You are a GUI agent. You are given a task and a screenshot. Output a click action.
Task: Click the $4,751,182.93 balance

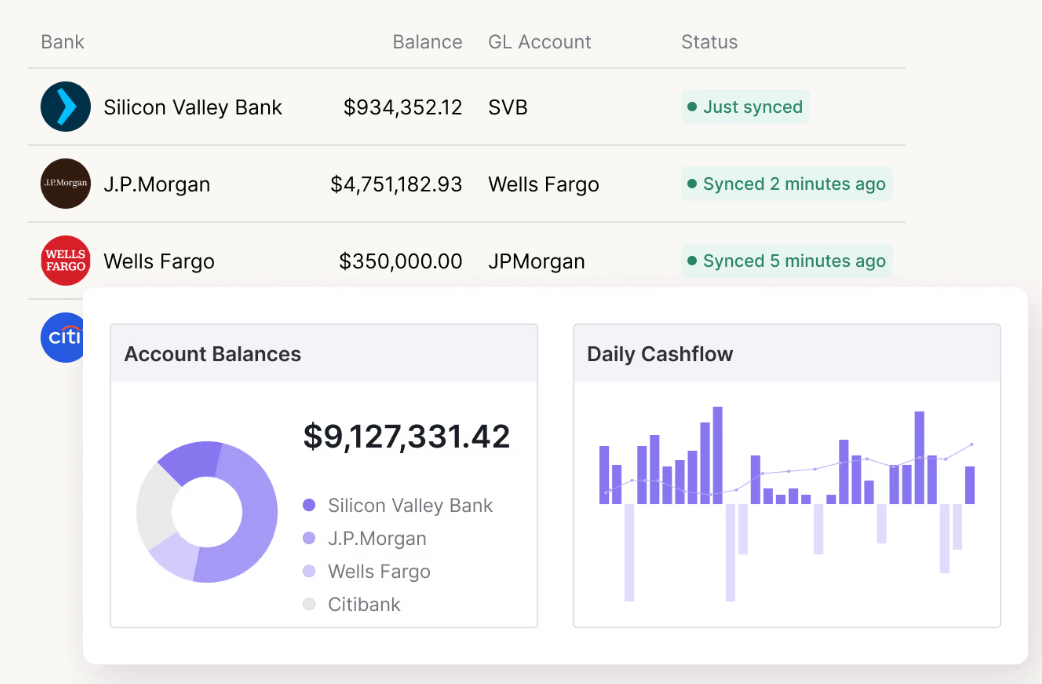click(396, 184)
